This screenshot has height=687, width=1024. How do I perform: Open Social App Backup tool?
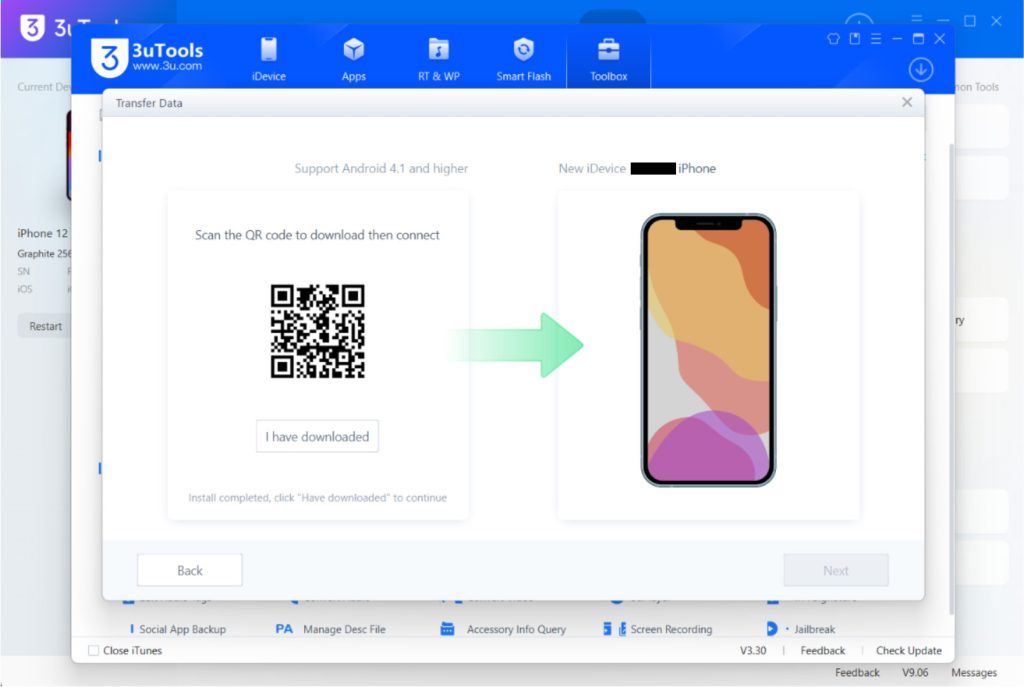[x=177, y=629]
